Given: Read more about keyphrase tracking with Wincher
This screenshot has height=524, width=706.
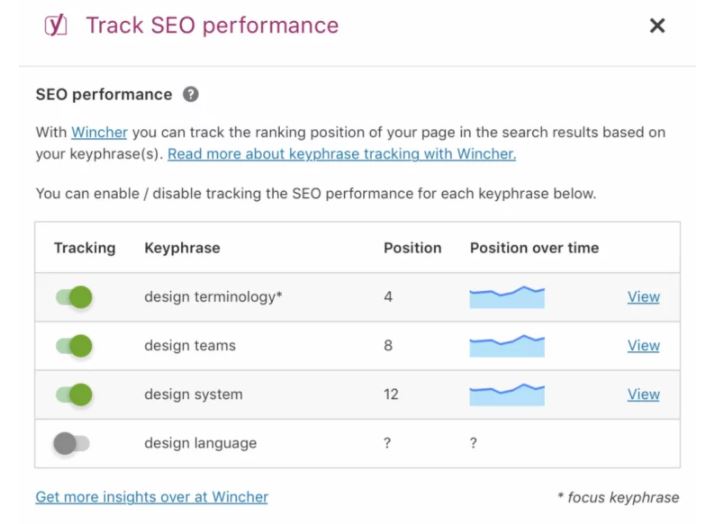Looking at the screenshot, I should point(342,154).
